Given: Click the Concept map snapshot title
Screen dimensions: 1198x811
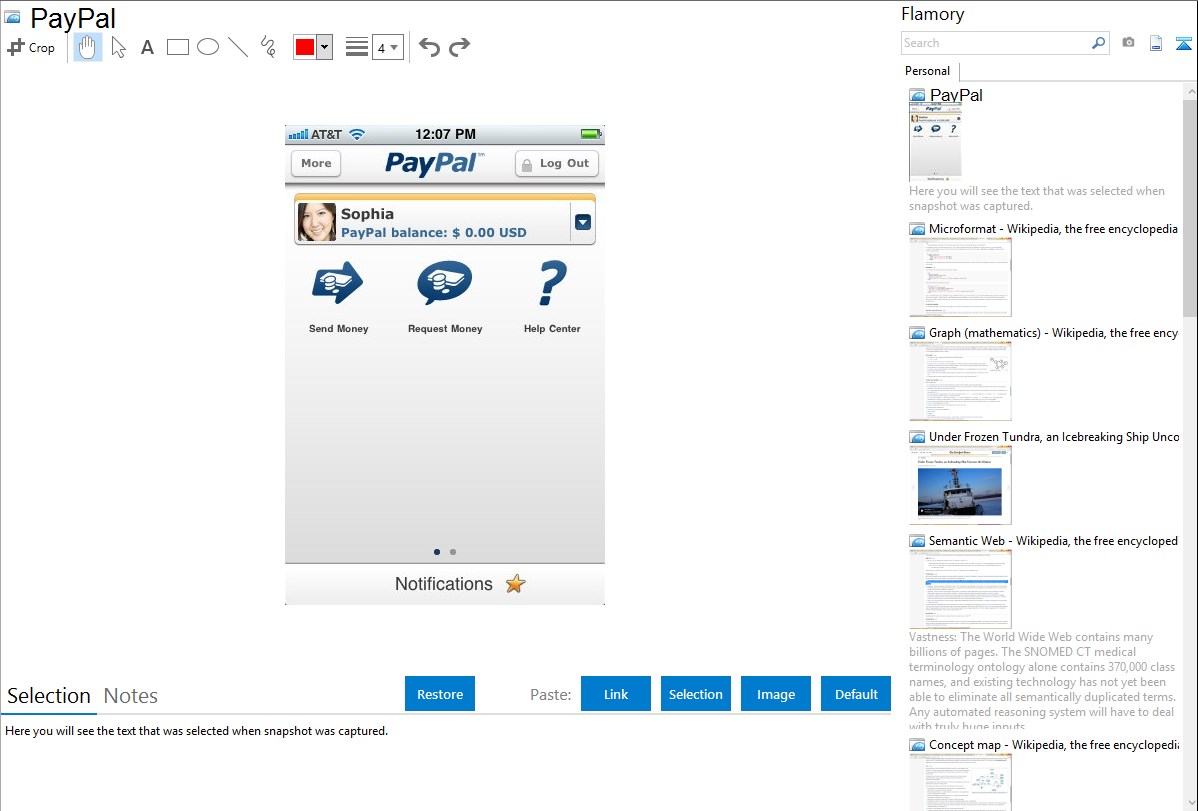Looking at the screenshot, I should coord(1054,744).
